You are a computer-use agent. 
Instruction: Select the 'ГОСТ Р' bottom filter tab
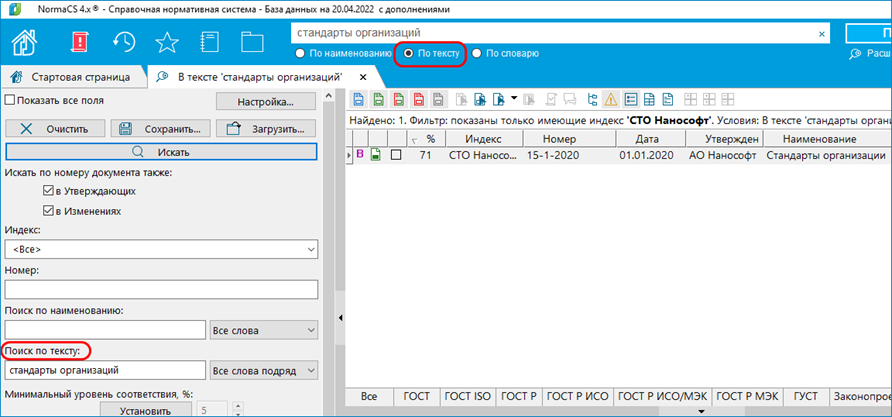point(520,397)
